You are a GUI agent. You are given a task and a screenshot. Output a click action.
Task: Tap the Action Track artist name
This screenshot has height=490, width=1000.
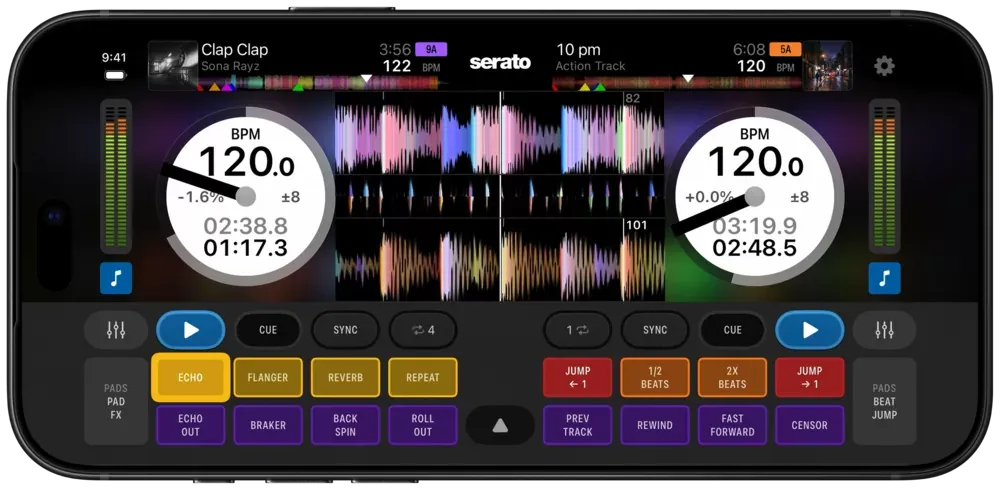coord(591,66)
